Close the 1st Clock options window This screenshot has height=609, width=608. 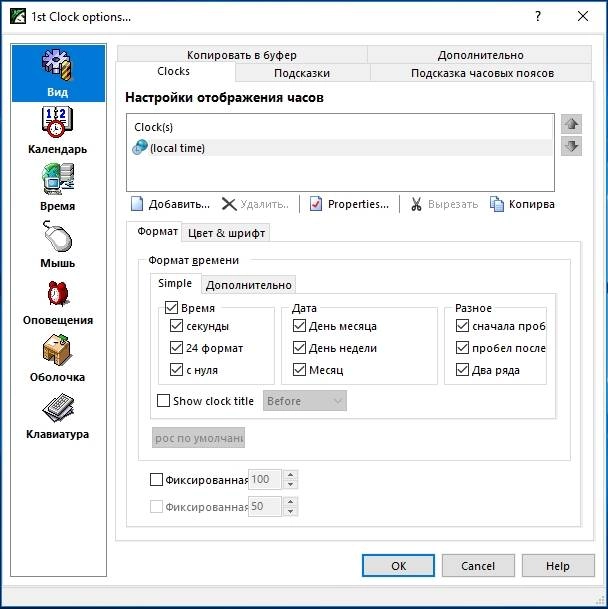pos(583,16)
